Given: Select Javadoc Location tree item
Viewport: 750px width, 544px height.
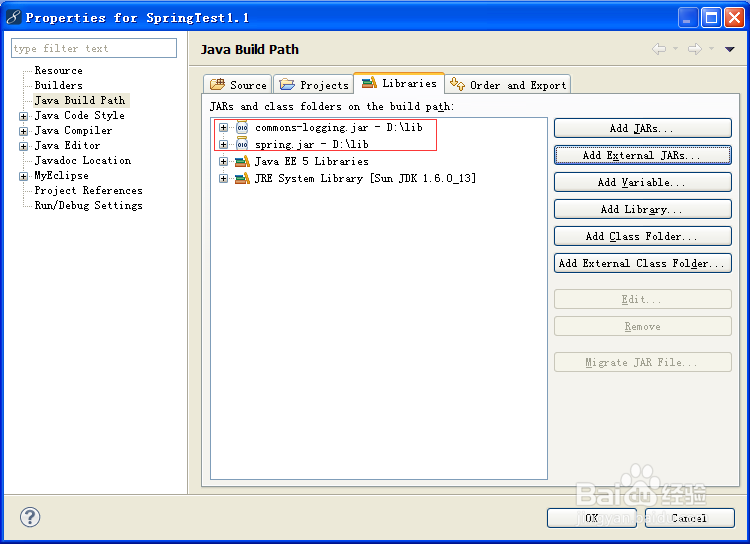Looking at the screenshot, I should tap(83, 160).
